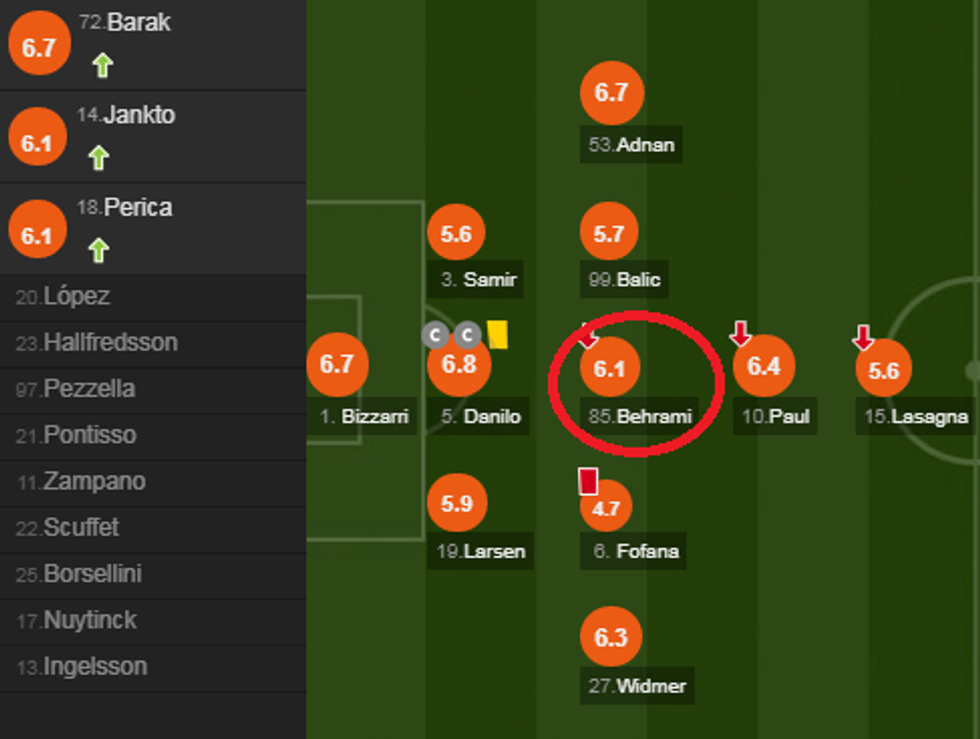The width and height of the screenshot is (980, 739).
Task: Click Fofana's red card icon
Action: [588, 481]
